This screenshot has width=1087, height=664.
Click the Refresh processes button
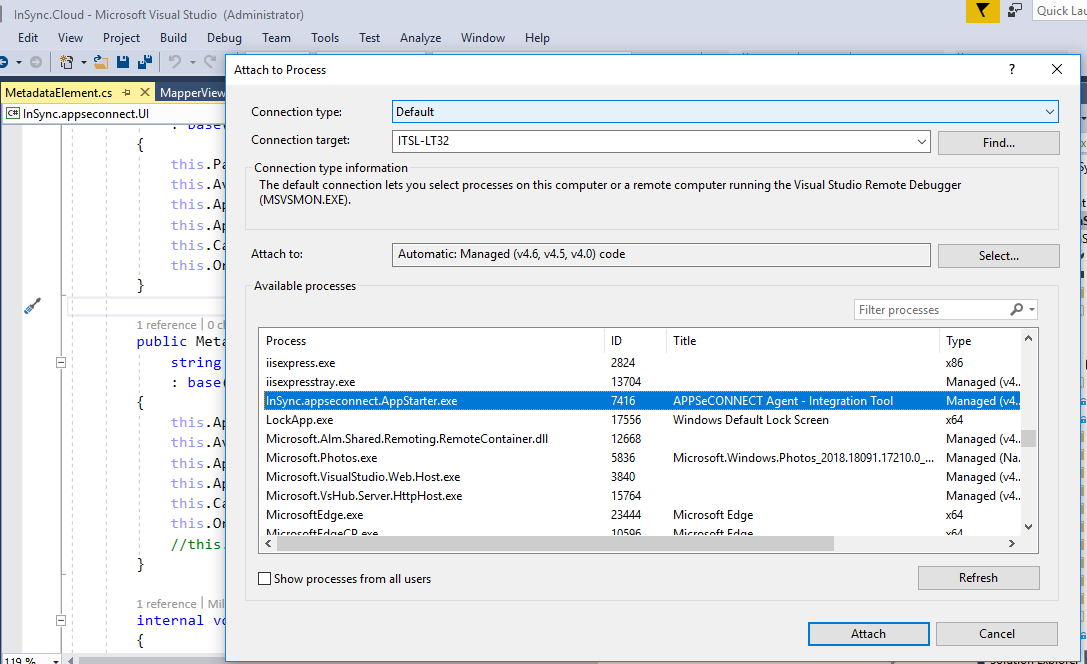tap(978, 578)
